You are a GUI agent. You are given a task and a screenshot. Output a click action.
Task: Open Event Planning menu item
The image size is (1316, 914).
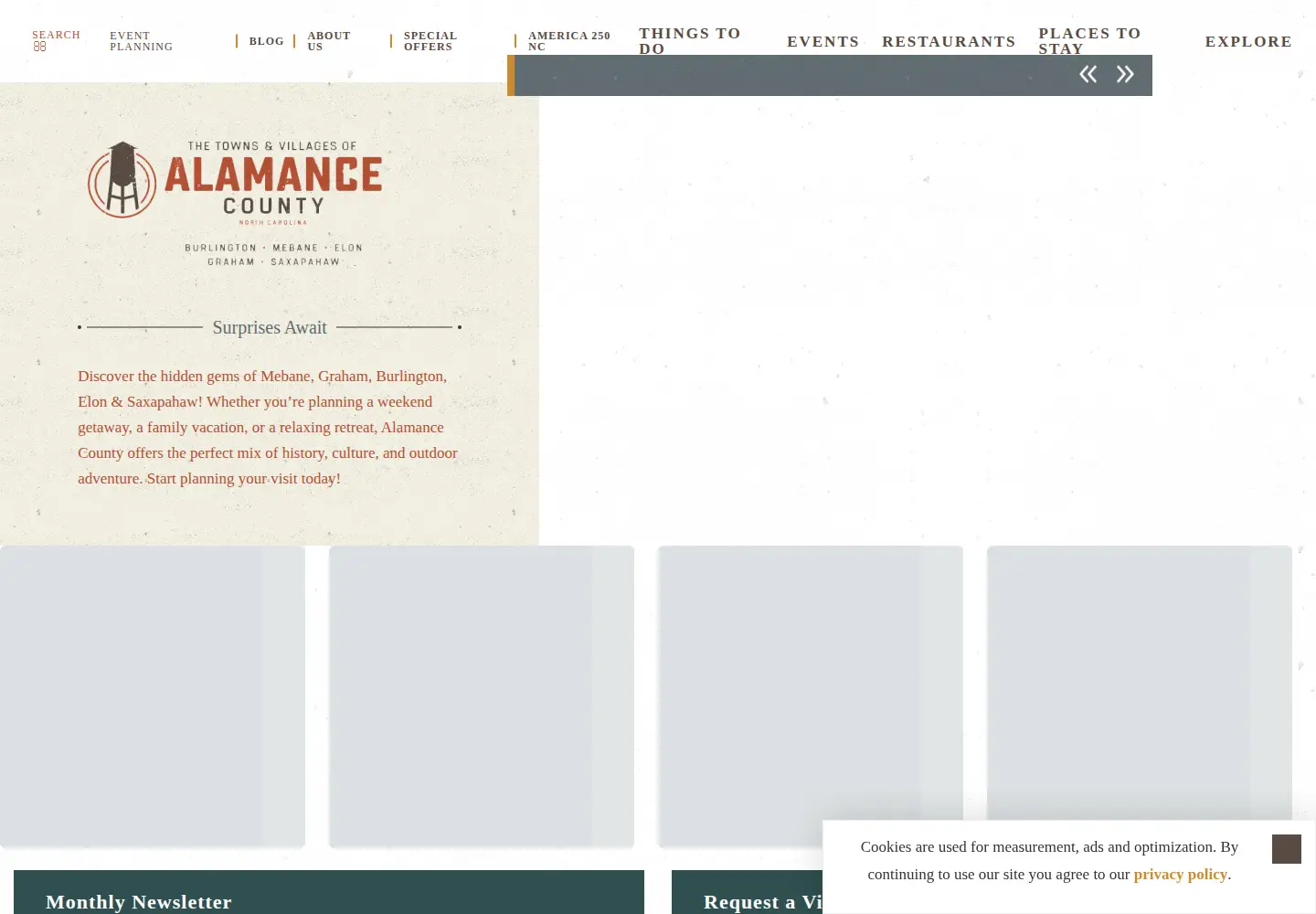tap(142, 41)
